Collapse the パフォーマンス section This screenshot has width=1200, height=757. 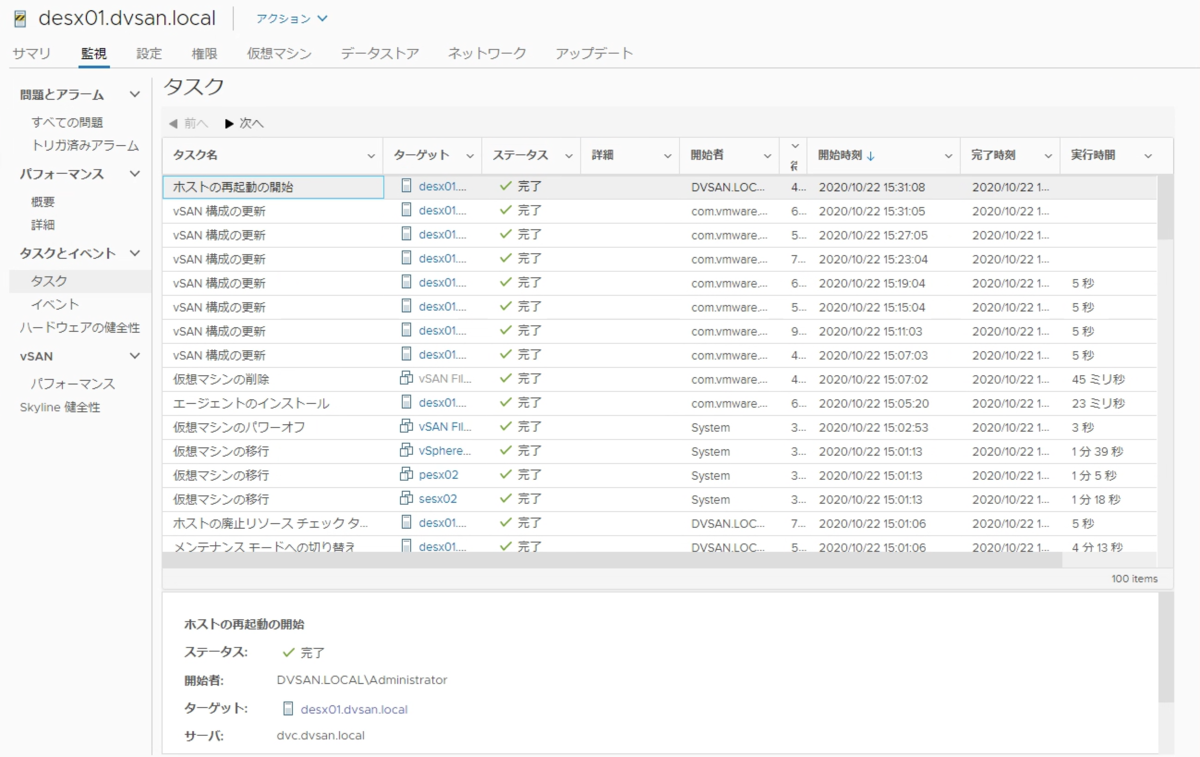(135, 174)
